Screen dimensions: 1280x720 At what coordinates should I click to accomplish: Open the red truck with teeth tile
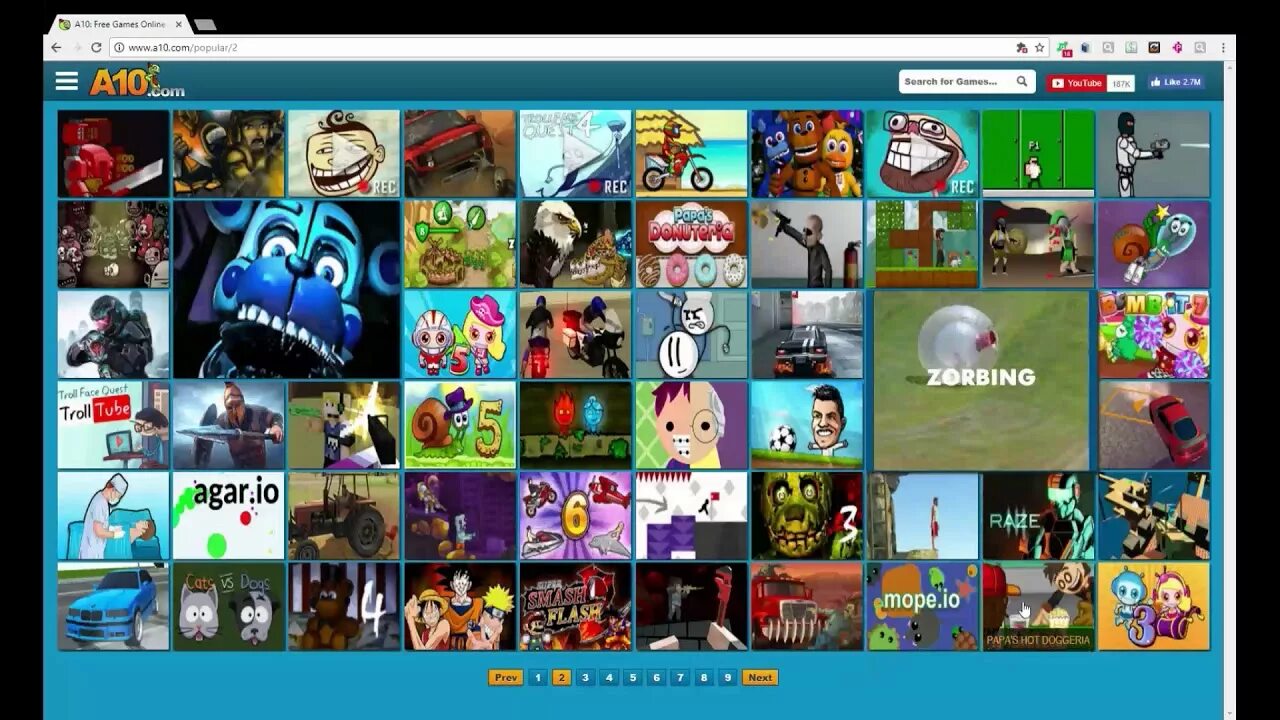point(807,606)
